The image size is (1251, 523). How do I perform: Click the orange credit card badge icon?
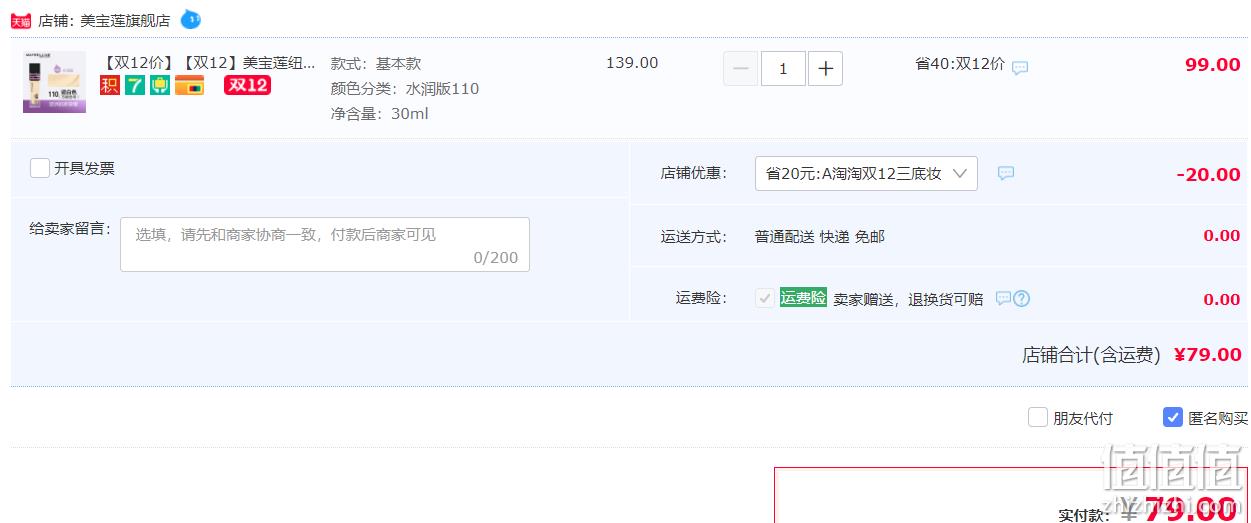[x=190, y=85]
